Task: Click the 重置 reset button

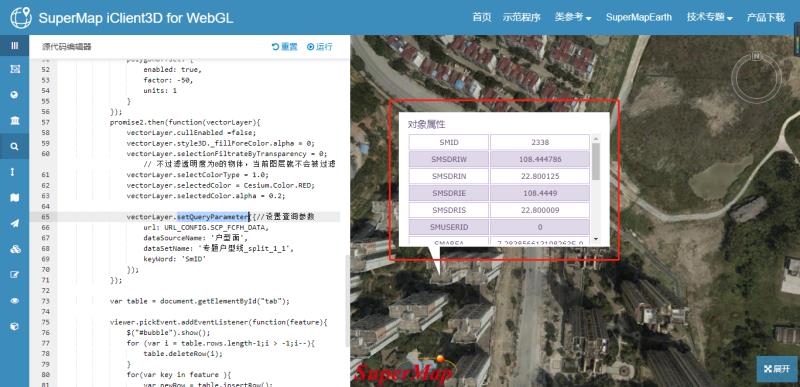Action: (285, 46)
